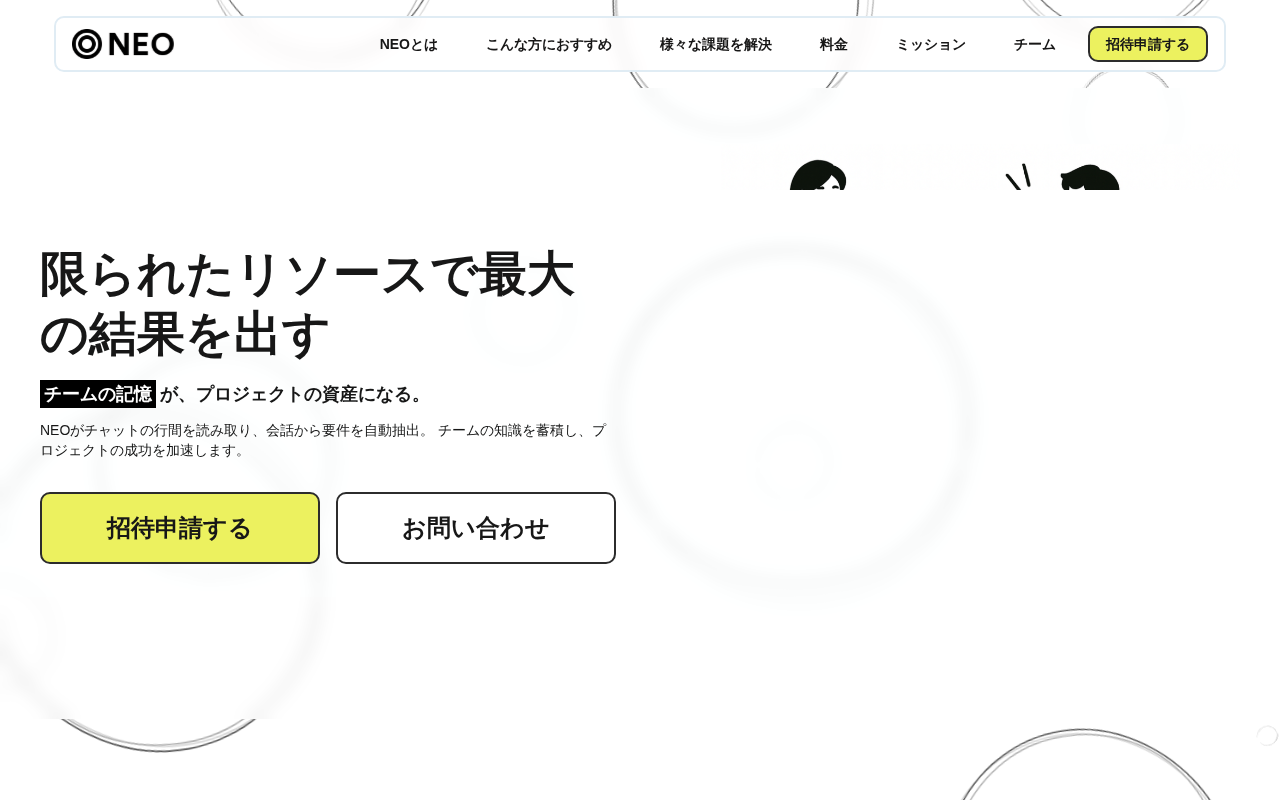Open the 料金 pricing link

(834, 44)
